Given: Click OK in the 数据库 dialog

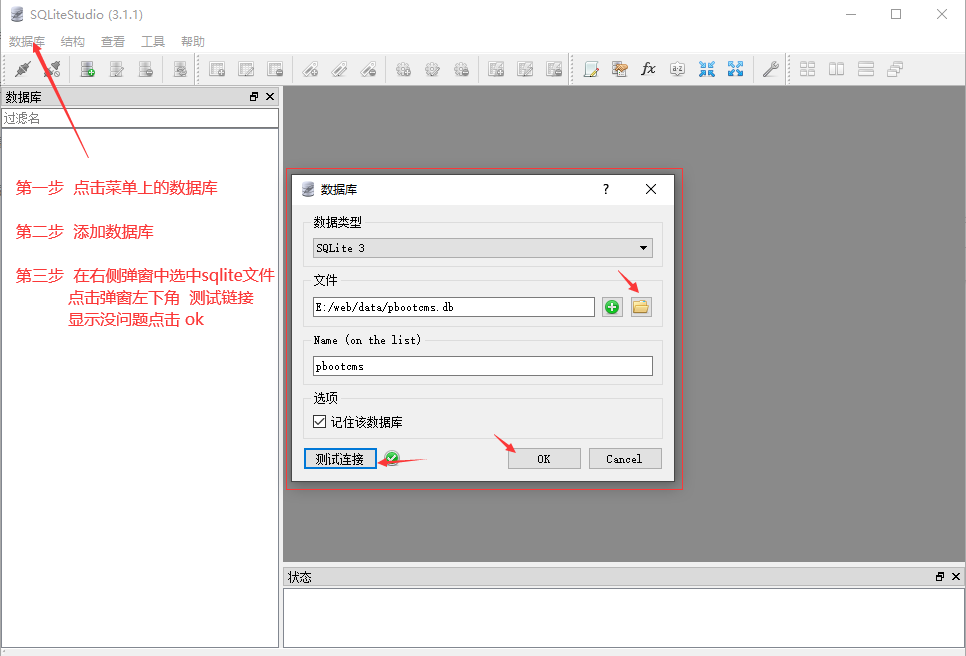Looking at the screenshot, I should coord(544,459).
